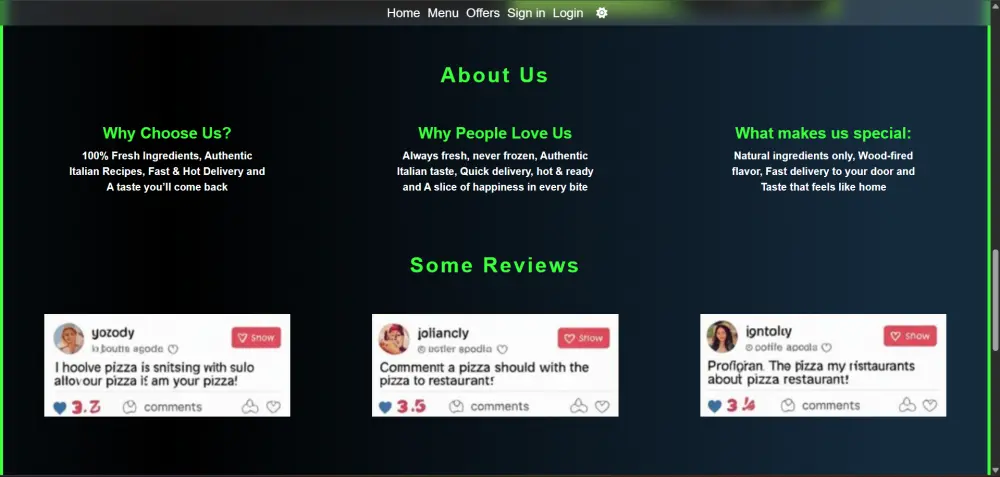1000x477 pixels.
Task: Click the page vertical scrollbar thumb
Action: pyautogui.click(x=995, y=300)
